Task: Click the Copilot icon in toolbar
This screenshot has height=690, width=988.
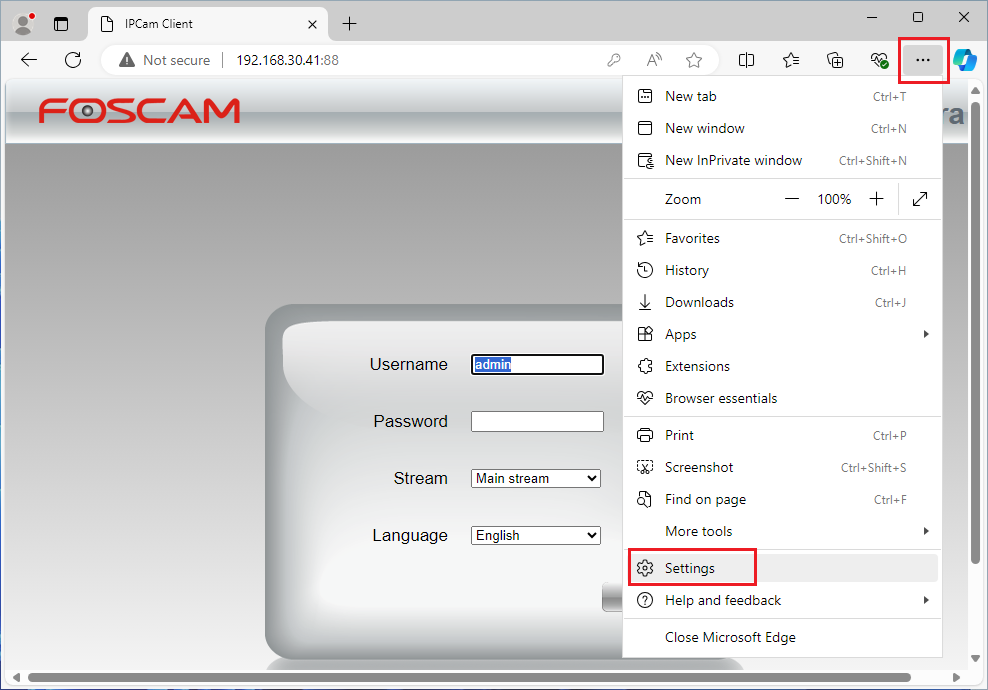Action: coord(965,60)
